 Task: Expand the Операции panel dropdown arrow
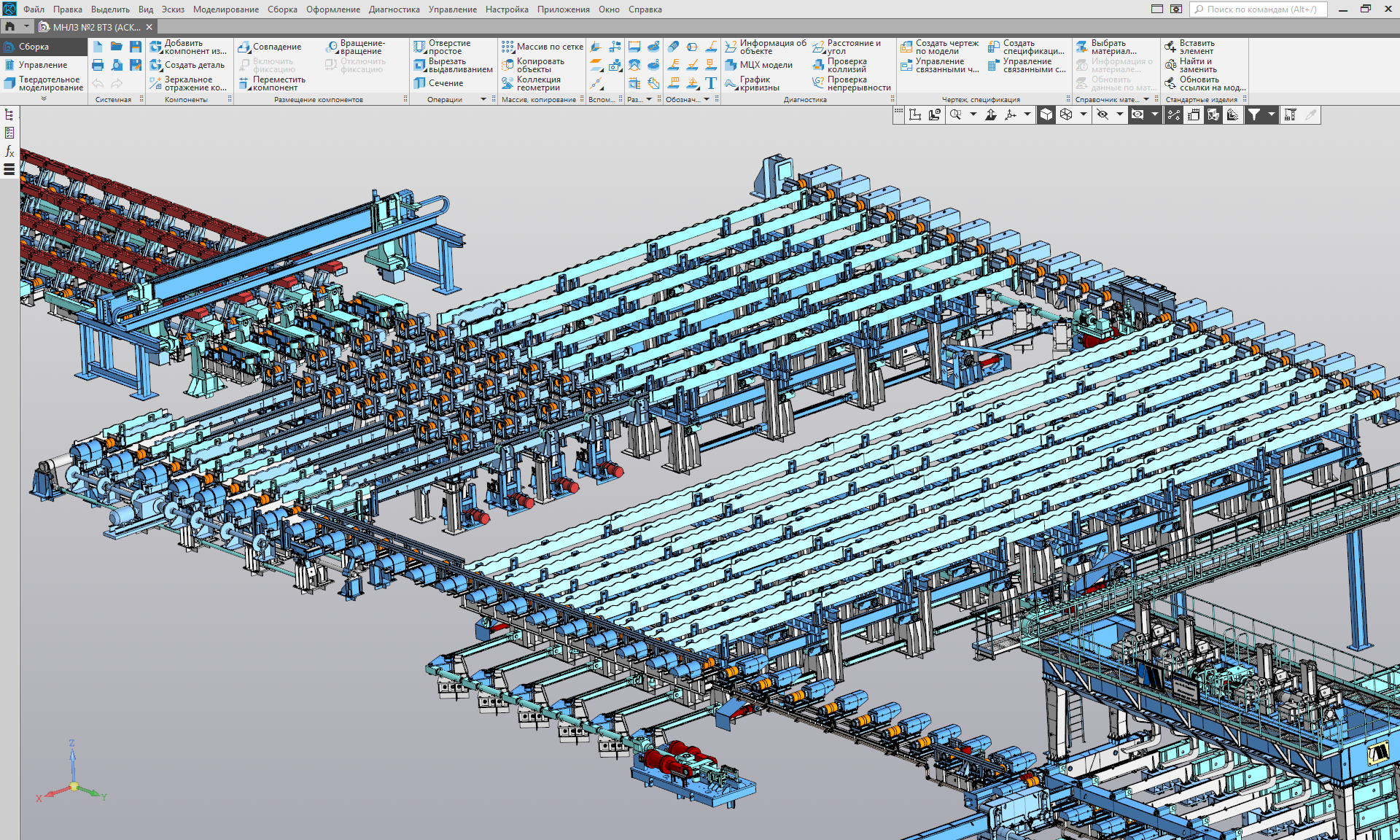(x=483, y=100)
